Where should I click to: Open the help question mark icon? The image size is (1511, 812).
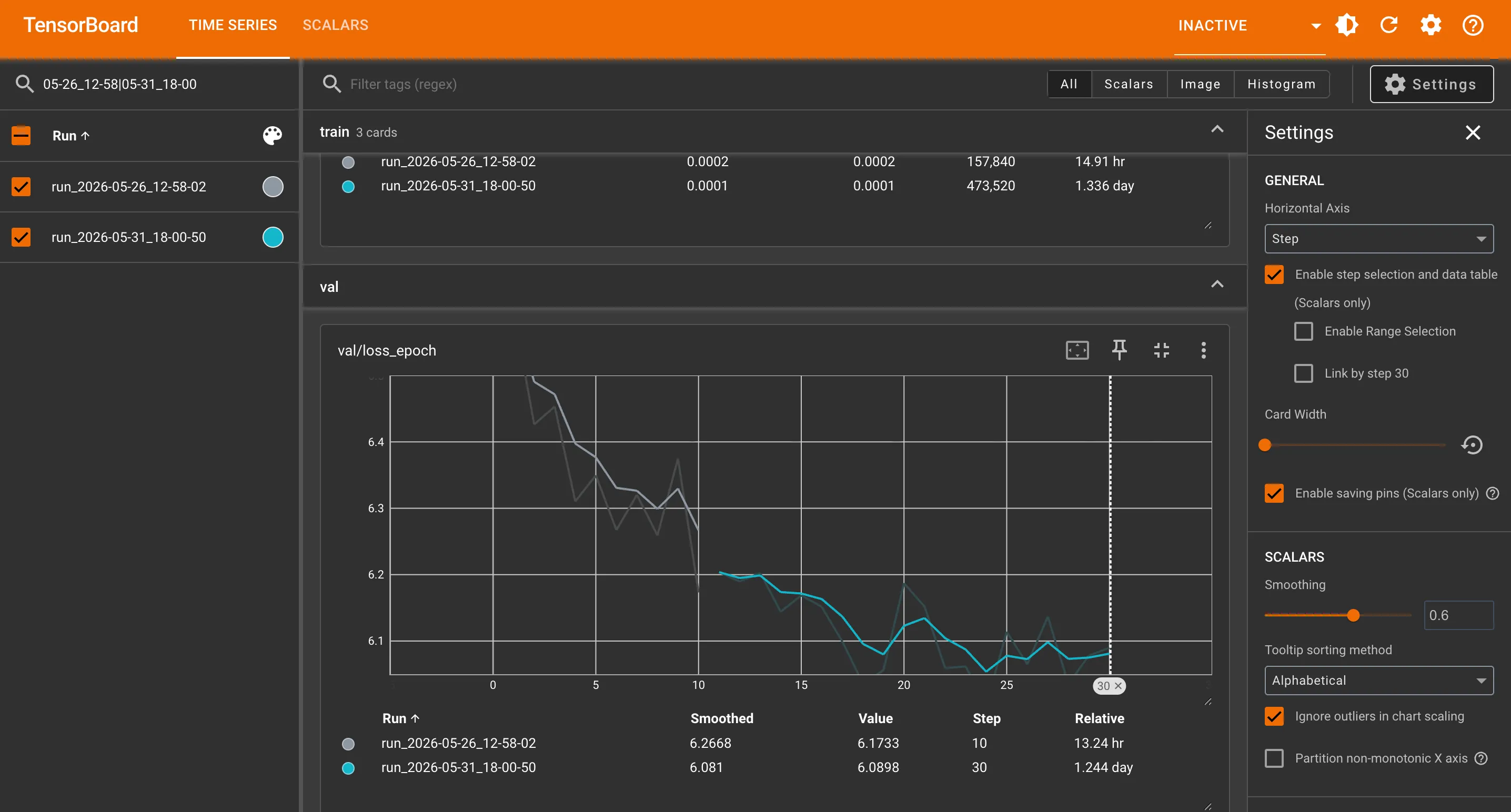pos(1473,25)
